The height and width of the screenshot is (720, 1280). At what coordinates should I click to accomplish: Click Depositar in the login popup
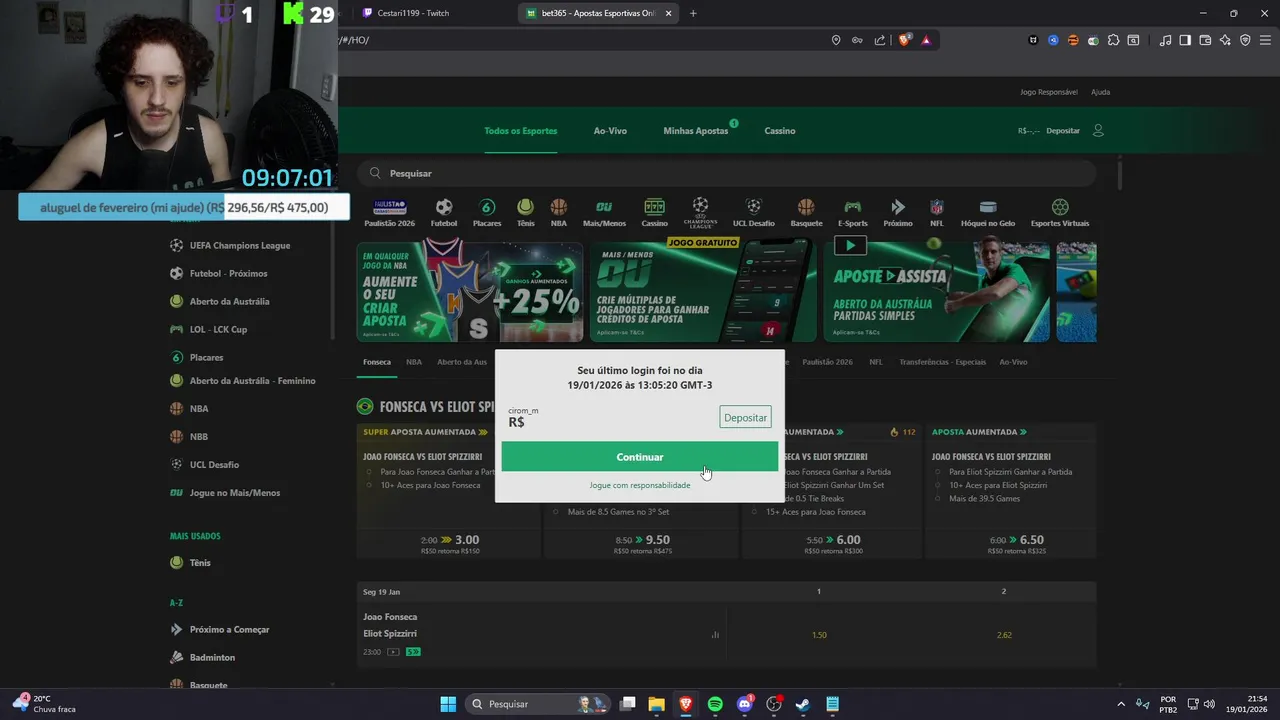coord(745,418)
